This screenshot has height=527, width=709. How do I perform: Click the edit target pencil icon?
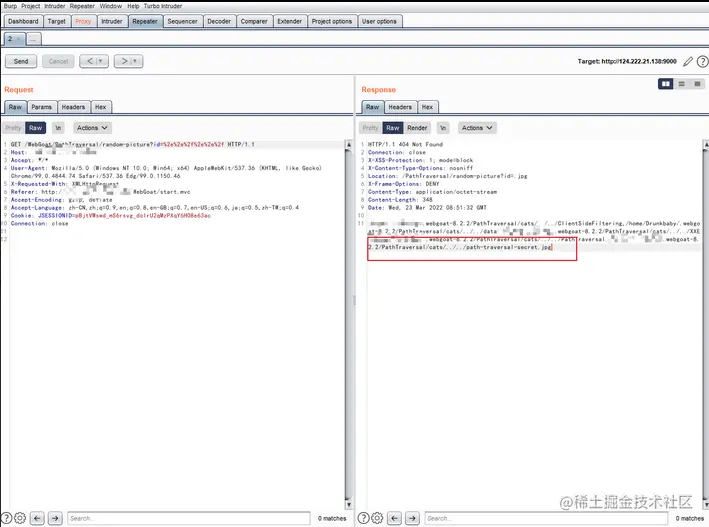688,62
